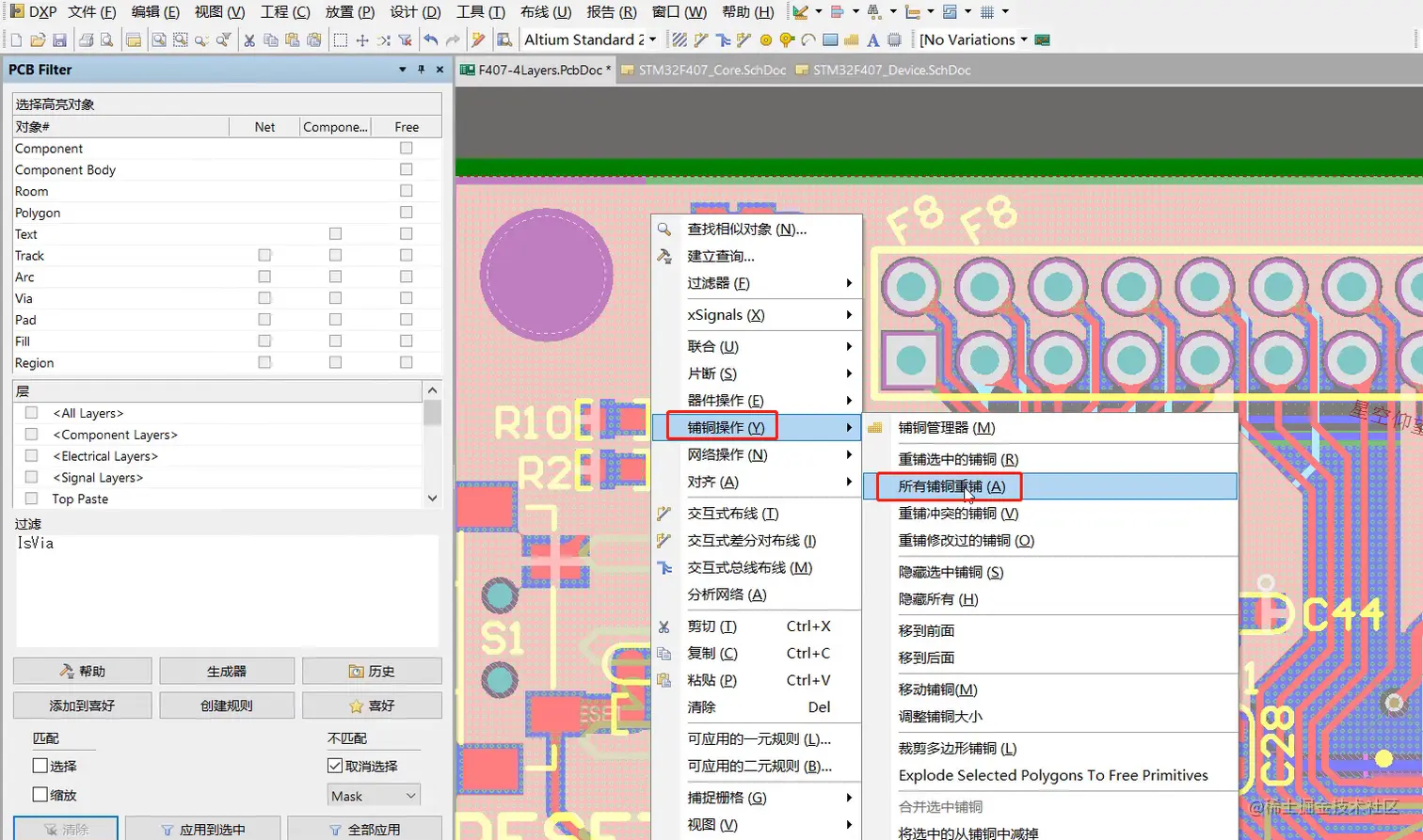Expand the 网络操作 (N) submenu

pyautogui.click(x=757, y=454)
